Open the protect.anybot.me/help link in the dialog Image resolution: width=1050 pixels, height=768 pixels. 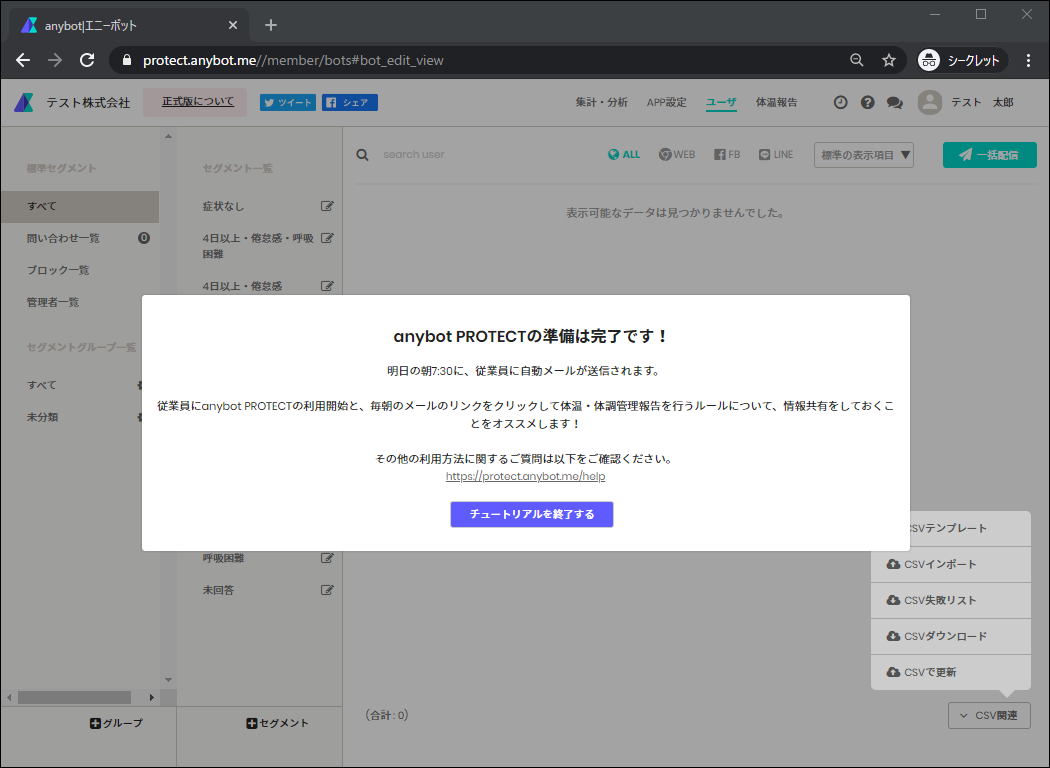(525, 476)
